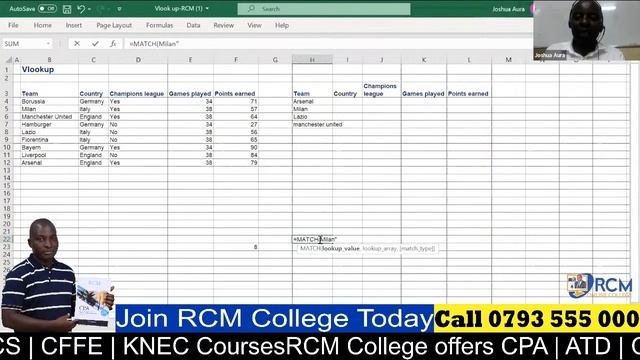640x360 pixels.
Task: Select points value 90 for Bayern
Action: (236, 147)
